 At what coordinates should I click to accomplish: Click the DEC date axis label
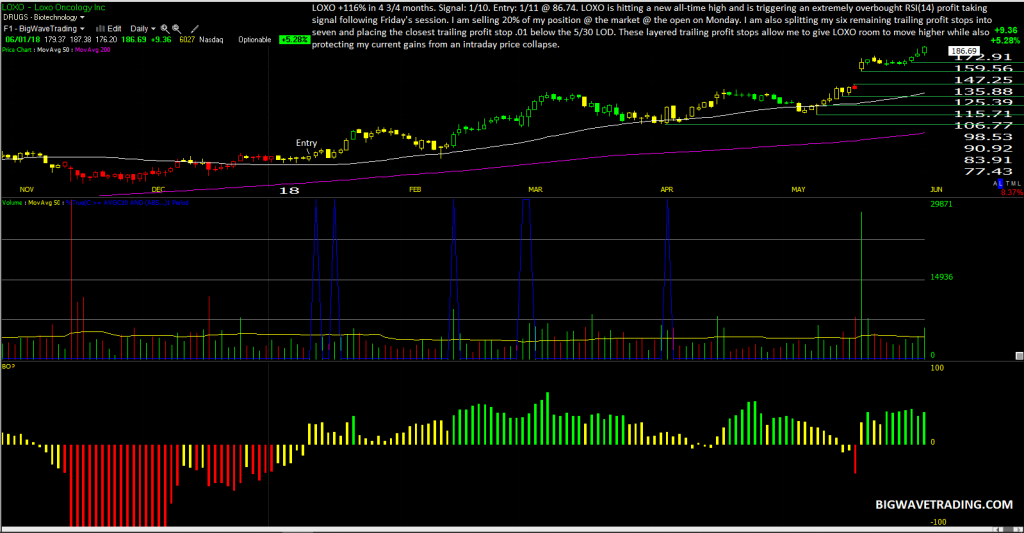tap(158, 189)
